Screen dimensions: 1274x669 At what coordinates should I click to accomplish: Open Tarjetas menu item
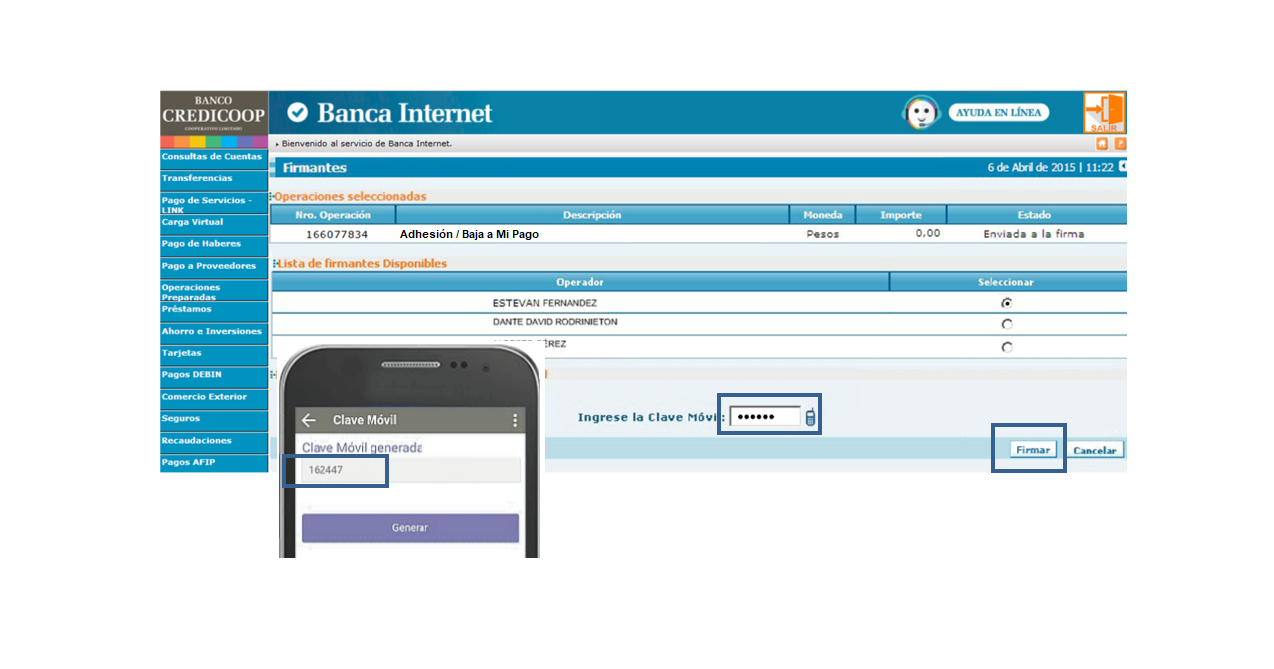(x=214, y=354)
